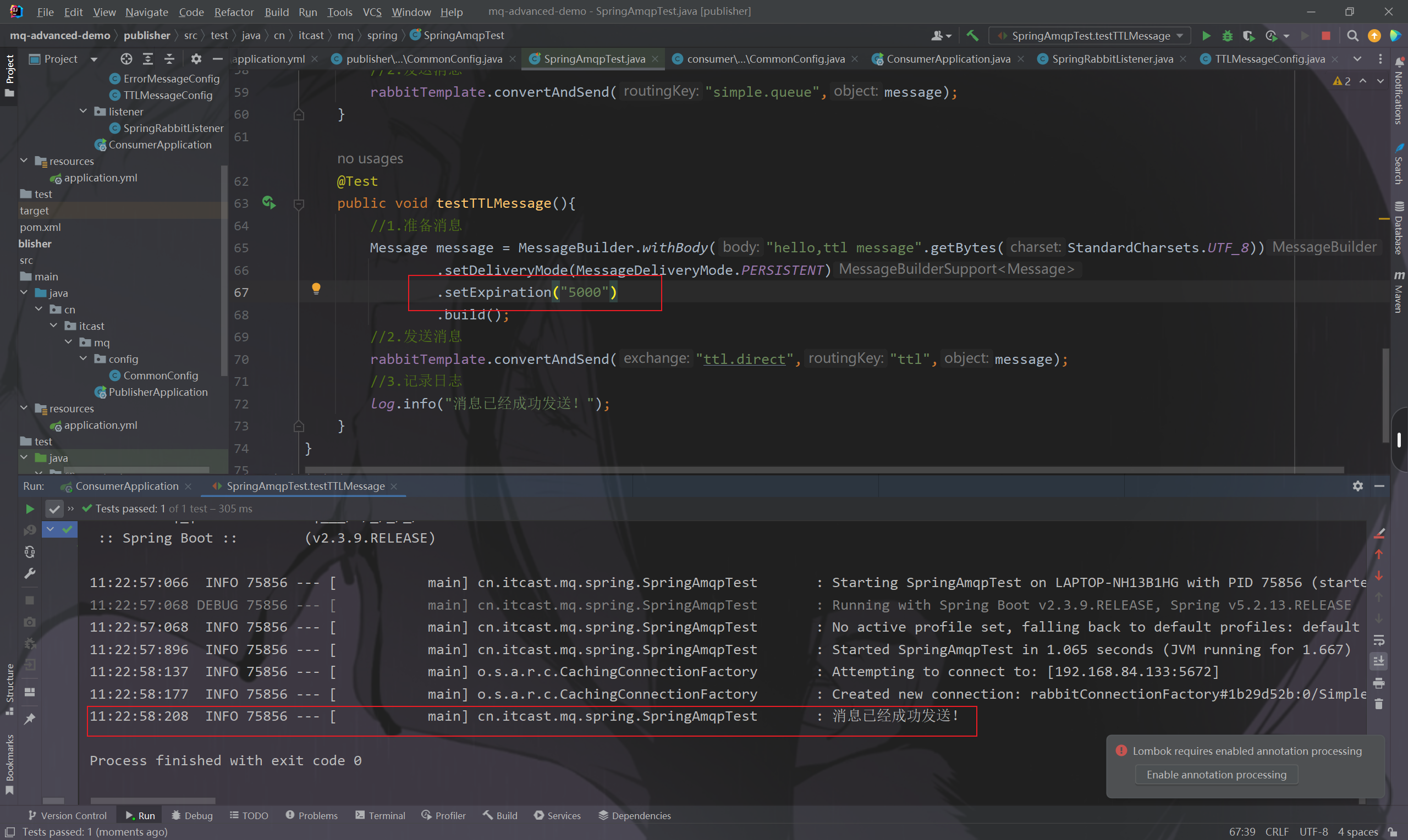
Task: Open the Refactor menu
Action: coord(233,12)
